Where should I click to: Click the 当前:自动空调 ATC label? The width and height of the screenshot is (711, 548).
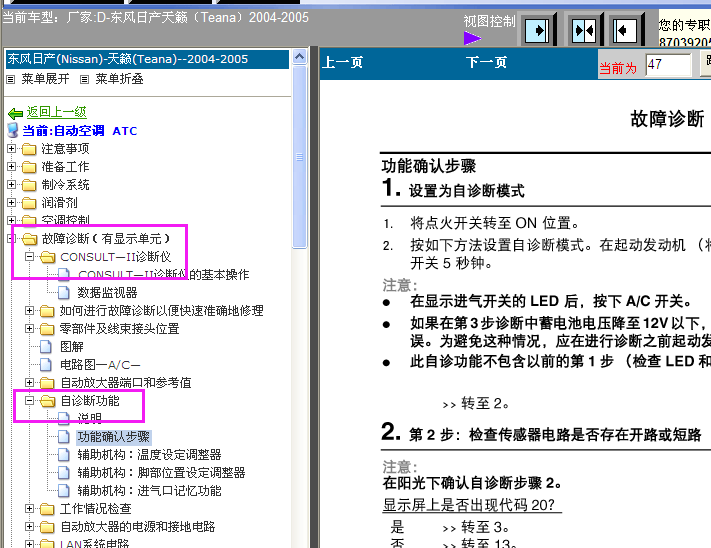pos(80,131)
